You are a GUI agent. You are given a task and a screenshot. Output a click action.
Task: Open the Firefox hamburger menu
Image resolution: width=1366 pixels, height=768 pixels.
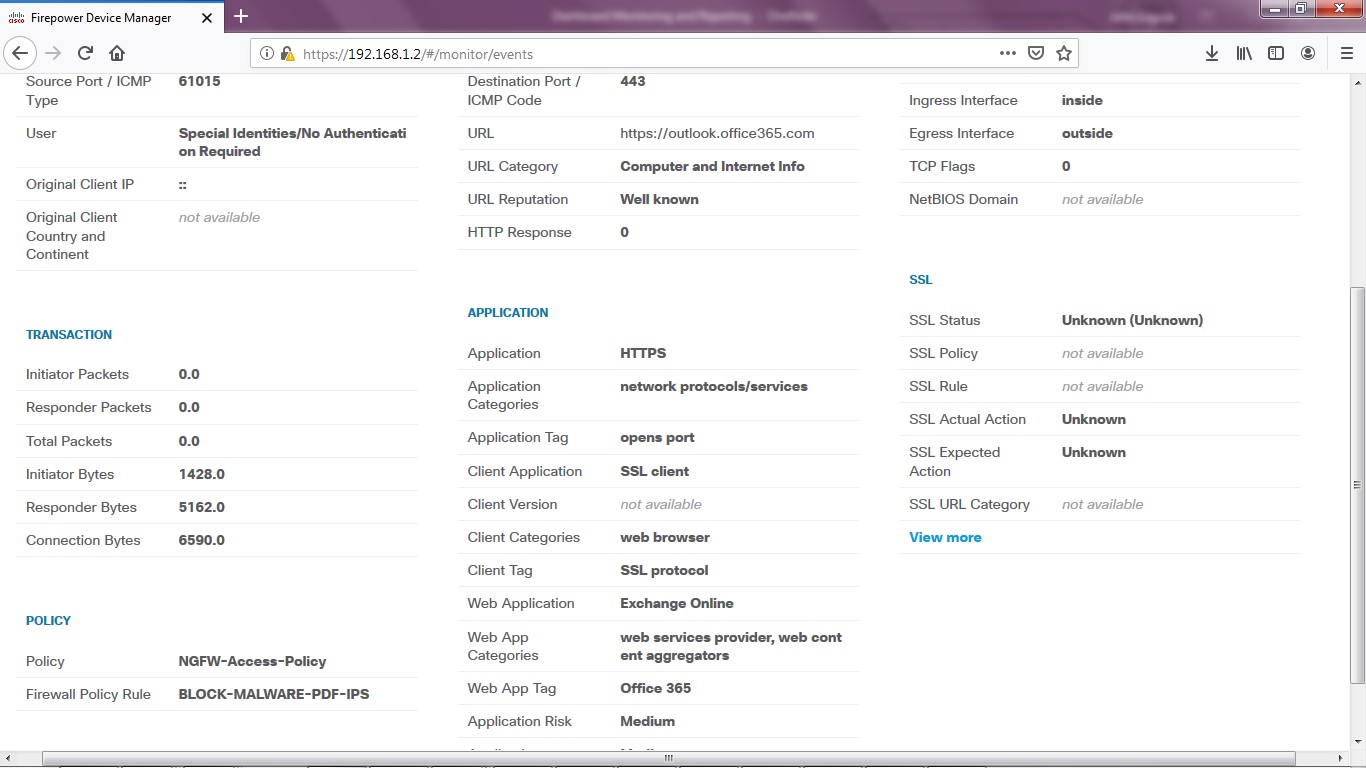pyautogui.click(x=1345, y=53)
